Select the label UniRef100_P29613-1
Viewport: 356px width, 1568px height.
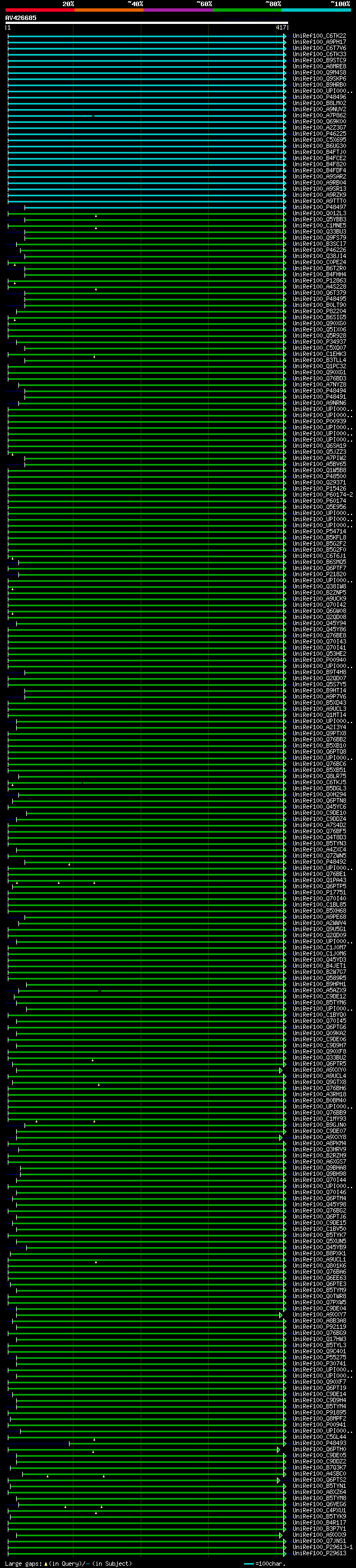tap(323, 1547)
